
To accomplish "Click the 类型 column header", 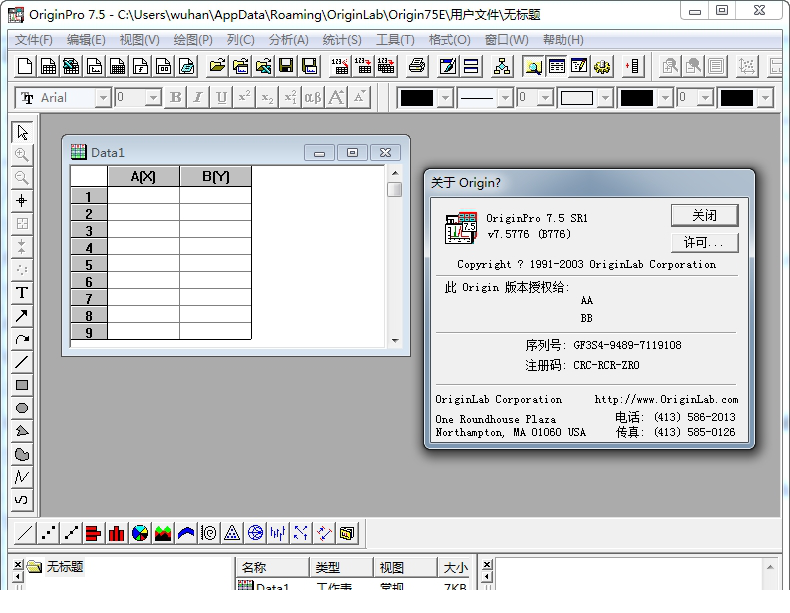I will 342,568.
